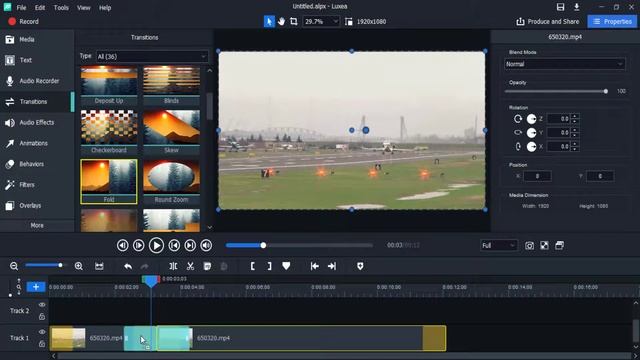Click the Position Y input field
This screenshot has width=640, height=360.
click(x=600, y=176)
